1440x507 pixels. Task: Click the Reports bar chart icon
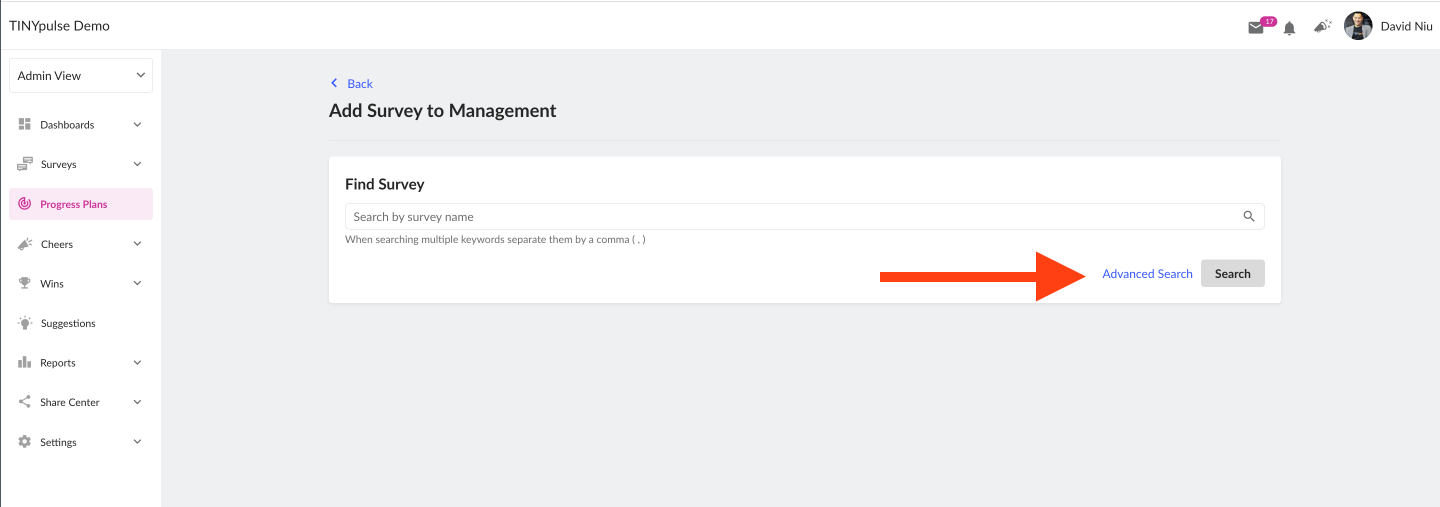pyautogui.click(x=25, y=362)
